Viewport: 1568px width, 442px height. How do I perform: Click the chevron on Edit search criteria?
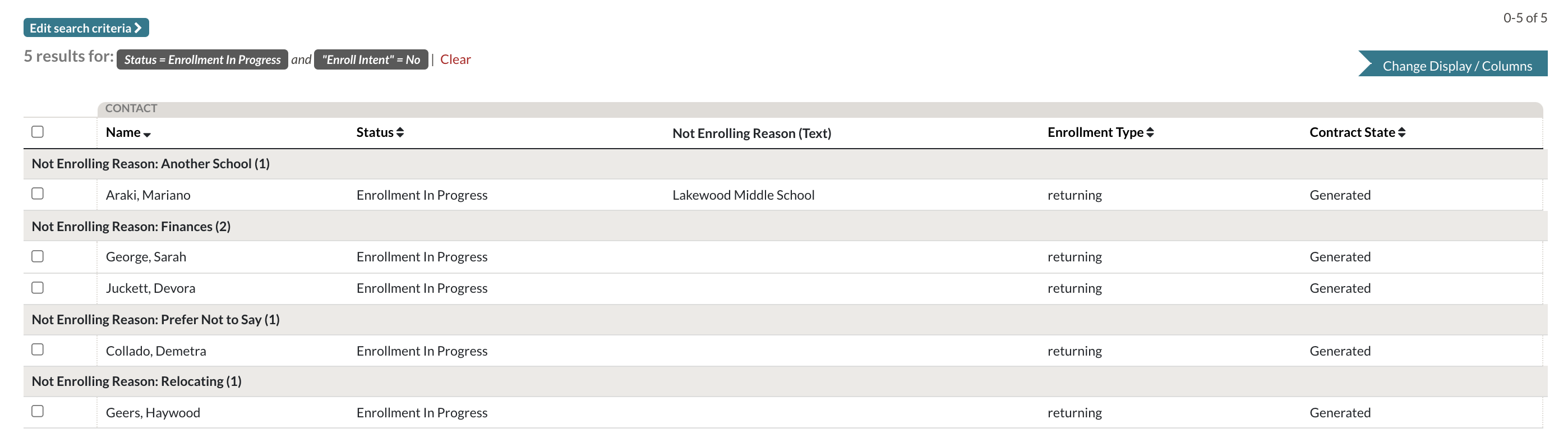pos(139,27)
